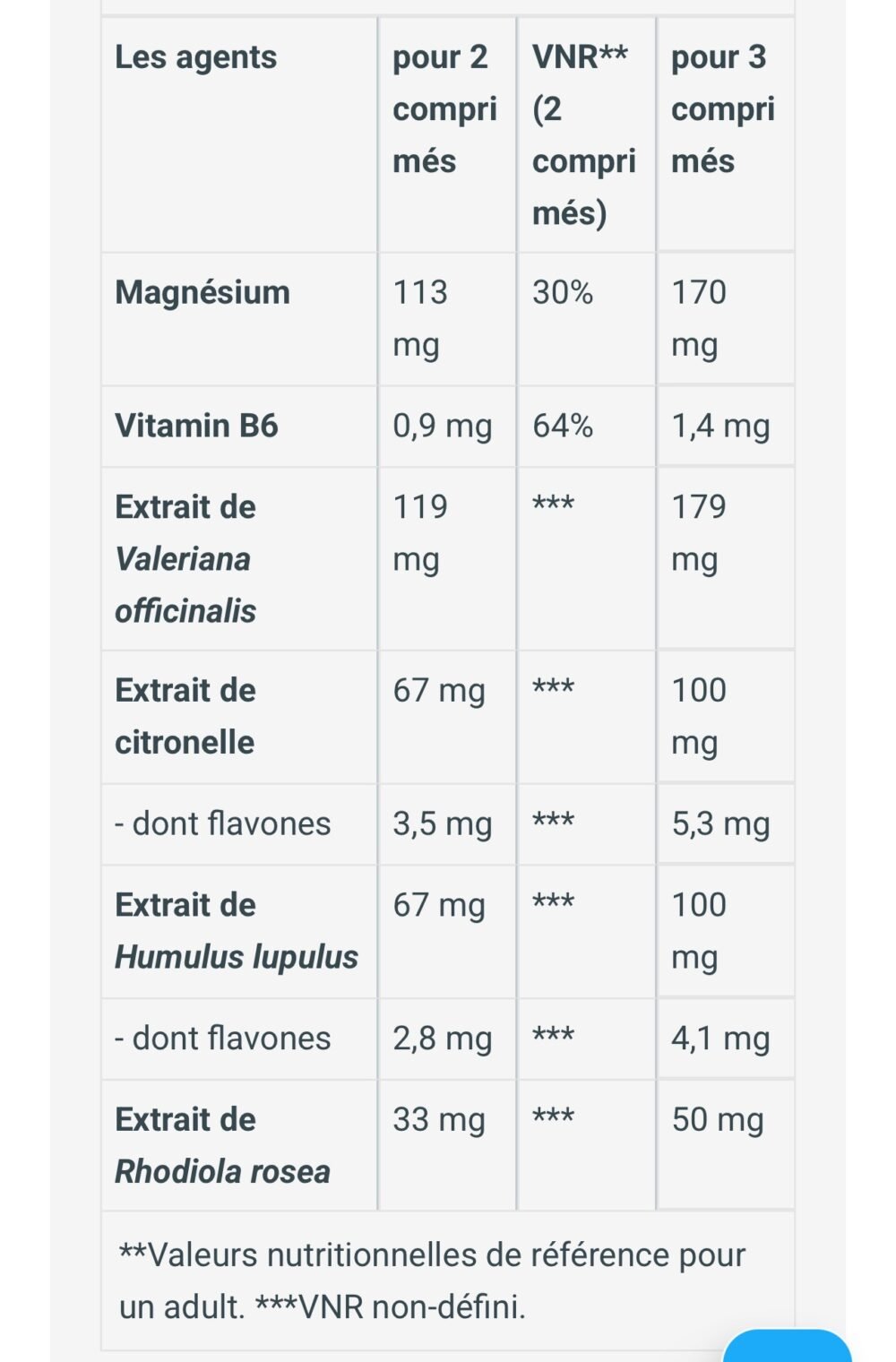Click the 50 mg Rhodiola cell

[x=718, y=1119]
